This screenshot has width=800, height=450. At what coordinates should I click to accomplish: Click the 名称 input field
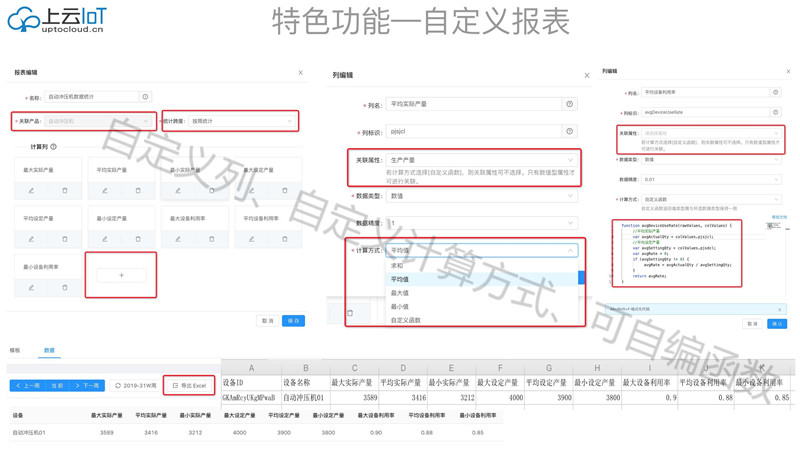(x=92, y=97)
